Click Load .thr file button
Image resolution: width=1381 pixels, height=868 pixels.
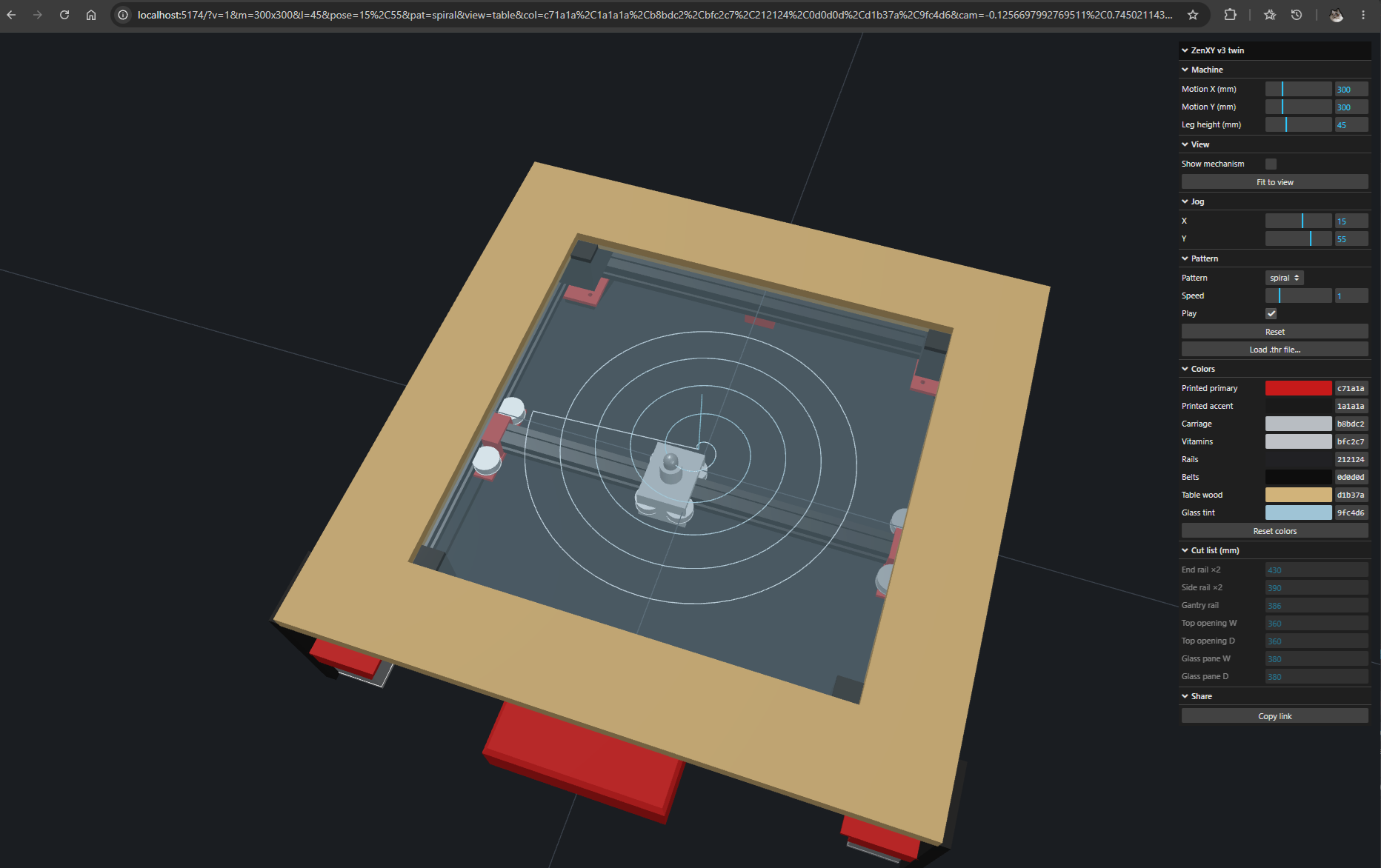point(1274,350)
